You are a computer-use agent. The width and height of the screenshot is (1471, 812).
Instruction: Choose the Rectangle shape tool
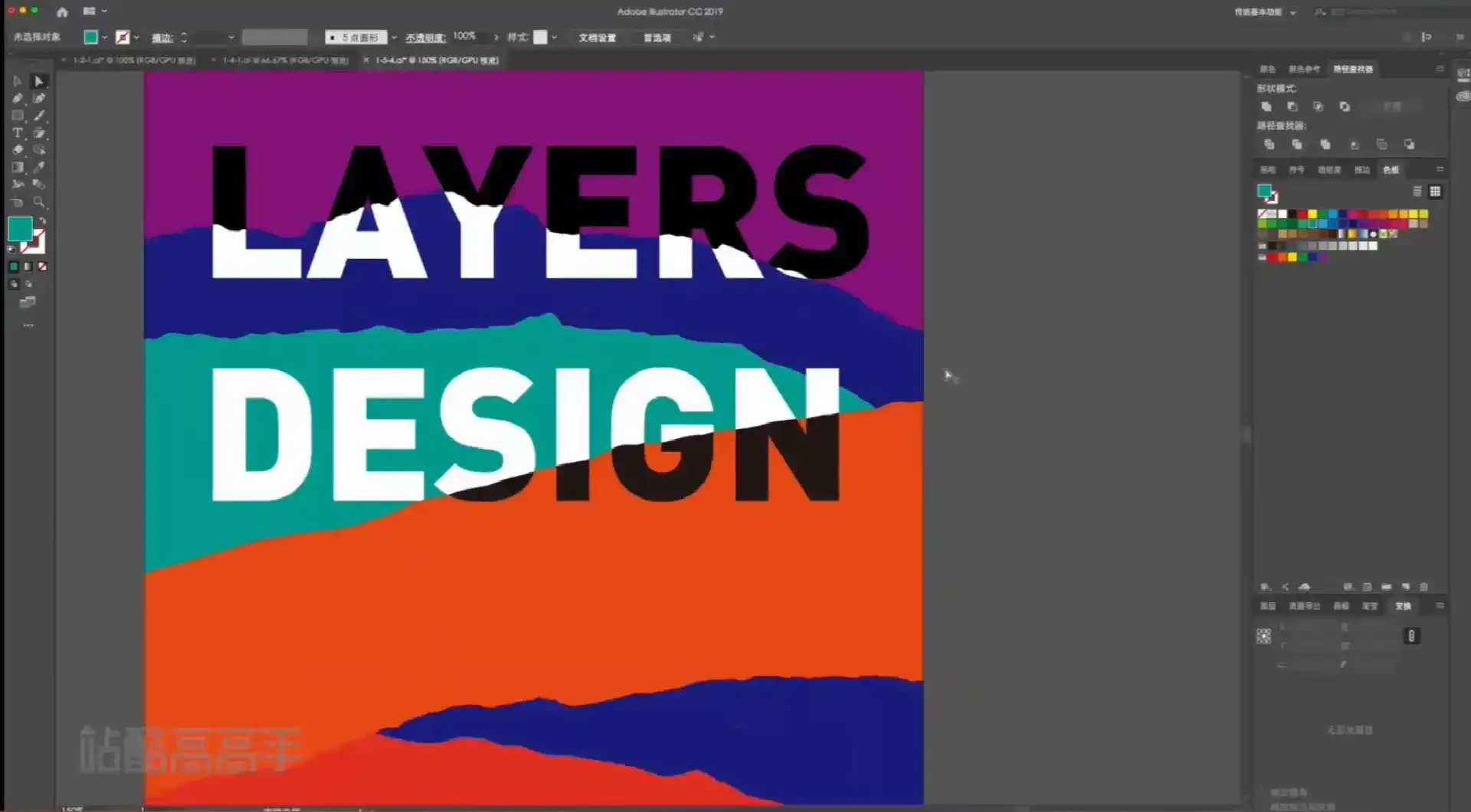(x=18, y=116)
